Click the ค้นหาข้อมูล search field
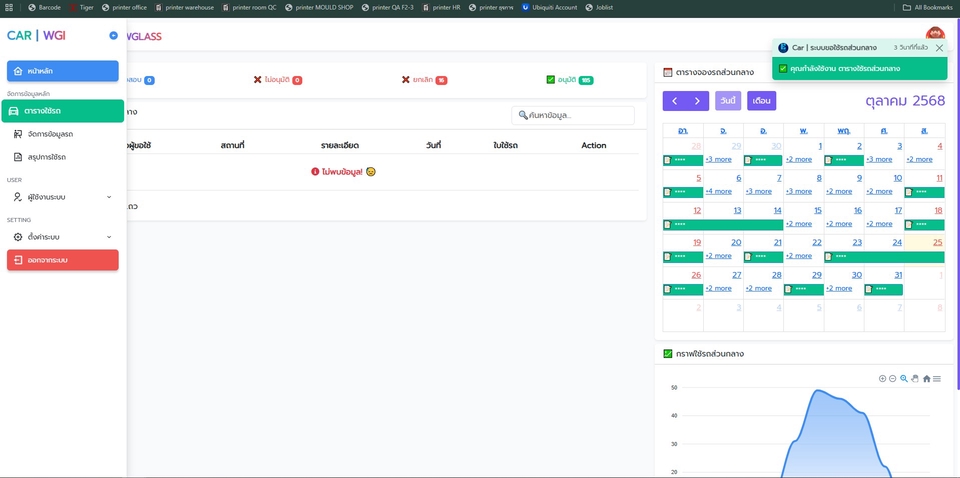960x478 pixels. click(x=573, y=115)
